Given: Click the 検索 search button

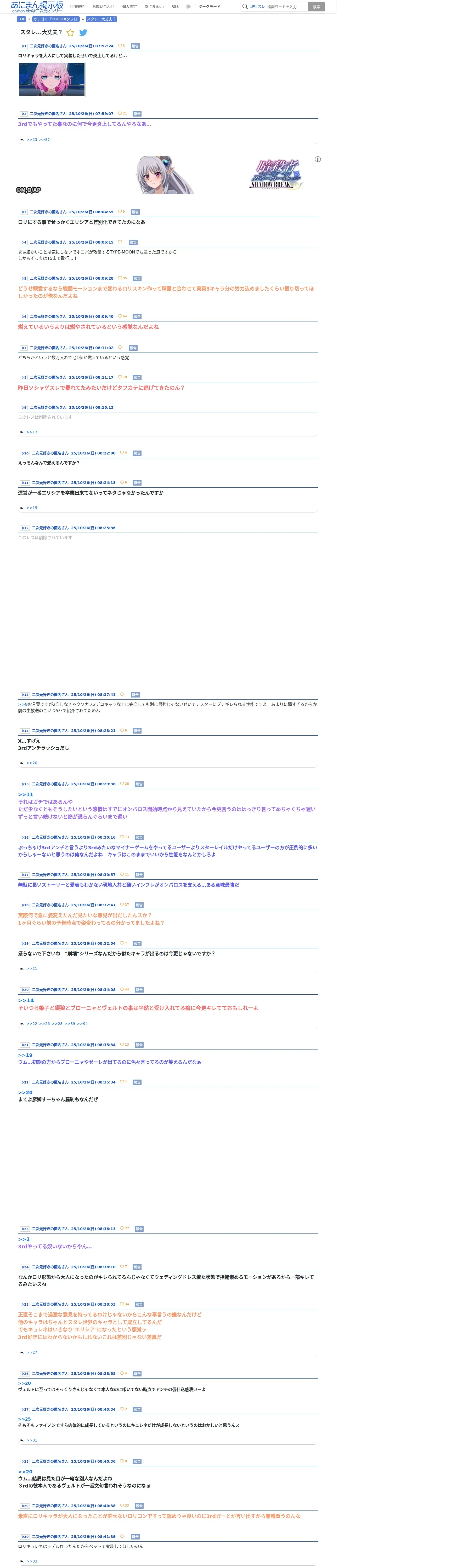Looking at the screenshot, I should [x=316, y=7].
